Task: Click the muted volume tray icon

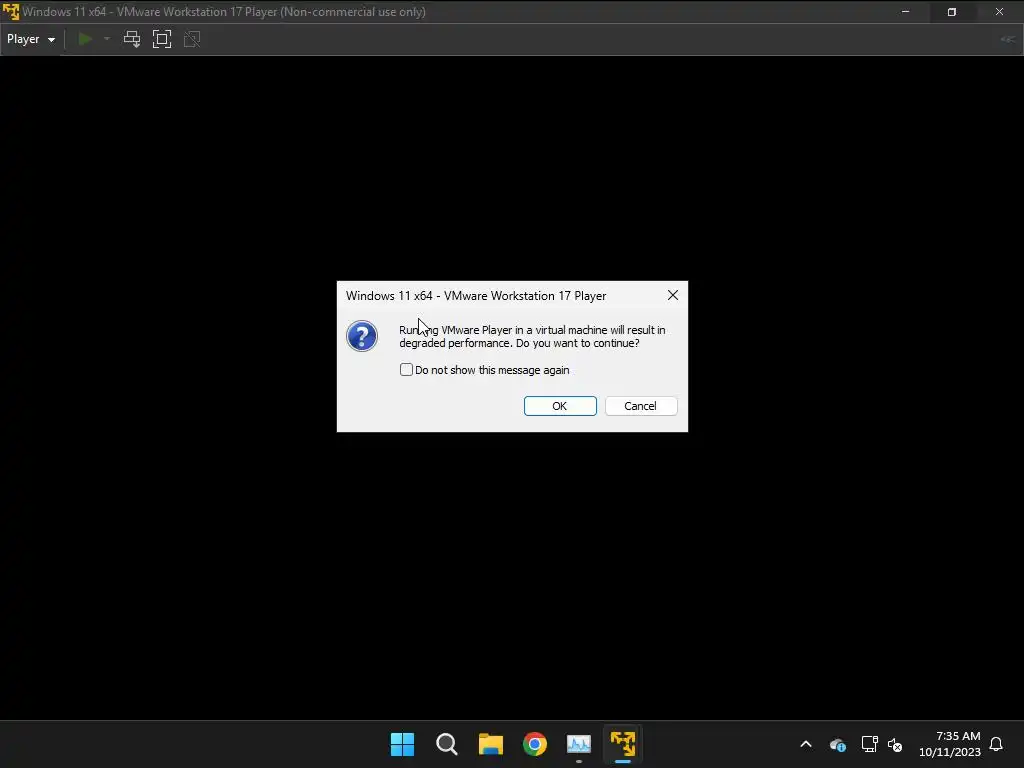Action: click(895, 744)
